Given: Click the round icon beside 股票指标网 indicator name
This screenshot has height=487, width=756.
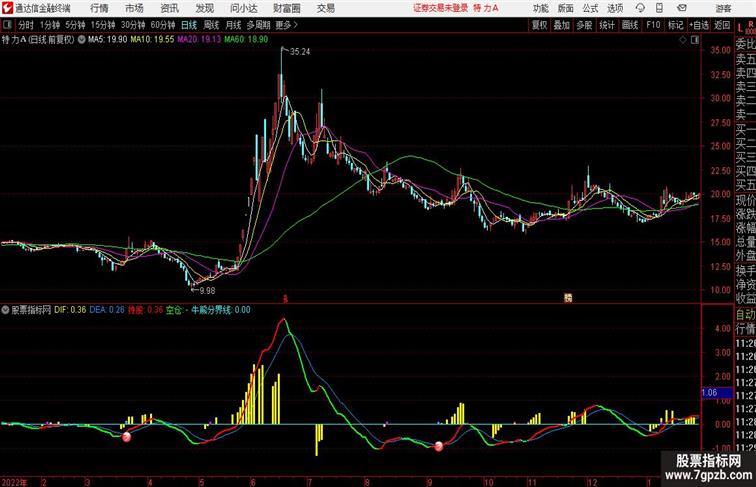Looking at the screenshot, I should [x=5, y=310].
